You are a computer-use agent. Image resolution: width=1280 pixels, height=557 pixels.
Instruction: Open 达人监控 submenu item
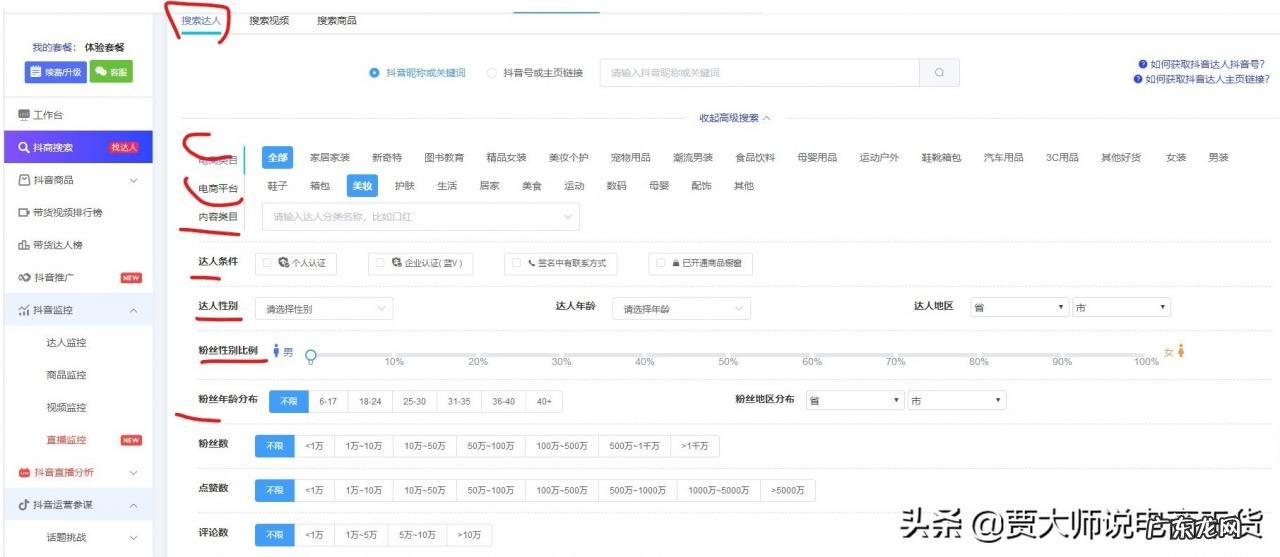(x=66, y=342)
